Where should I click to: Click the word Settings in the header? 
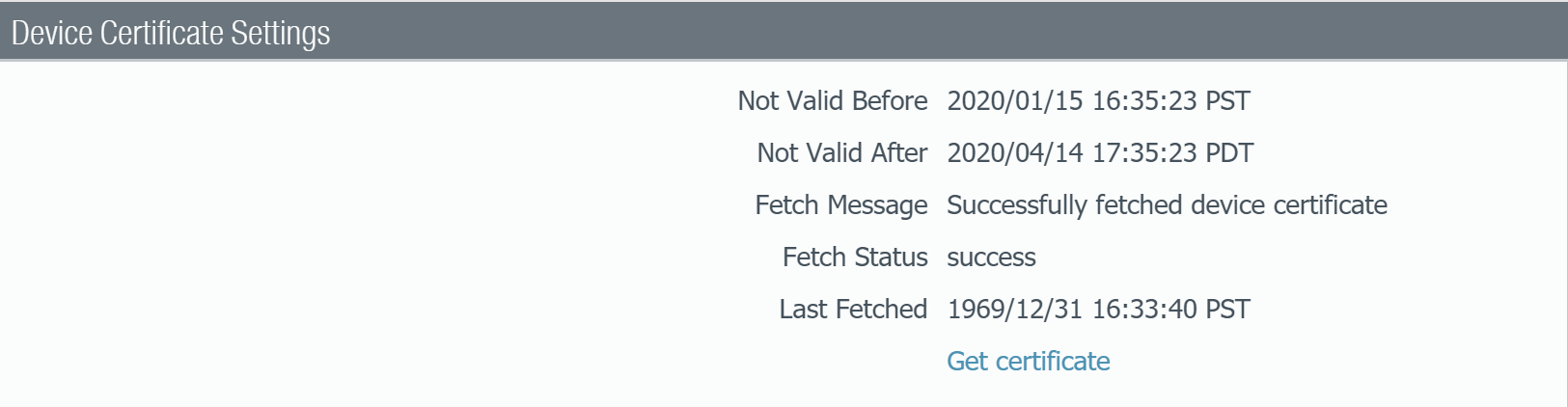[280, 34]
